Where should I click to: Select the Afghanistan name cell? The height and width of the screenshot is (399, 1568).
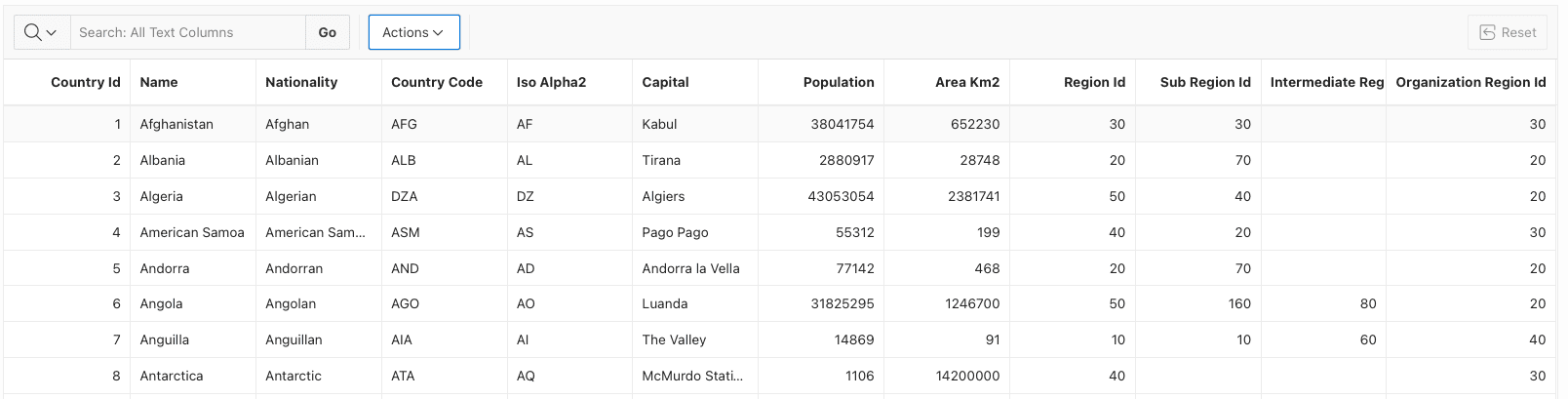(176, 124)
